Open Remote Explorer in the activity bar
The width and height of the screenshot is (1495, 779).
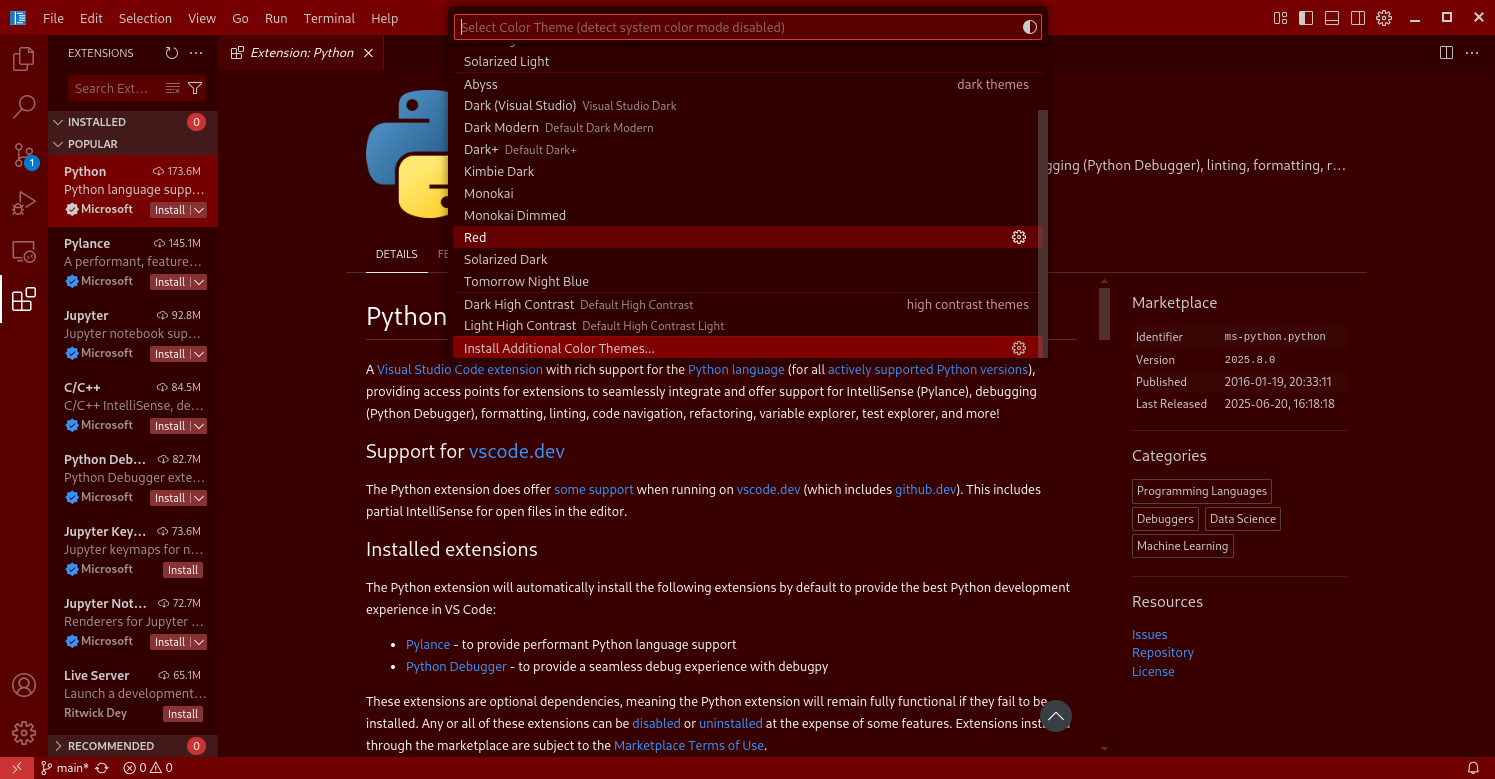pyautogui.click(x=24, y=252)
